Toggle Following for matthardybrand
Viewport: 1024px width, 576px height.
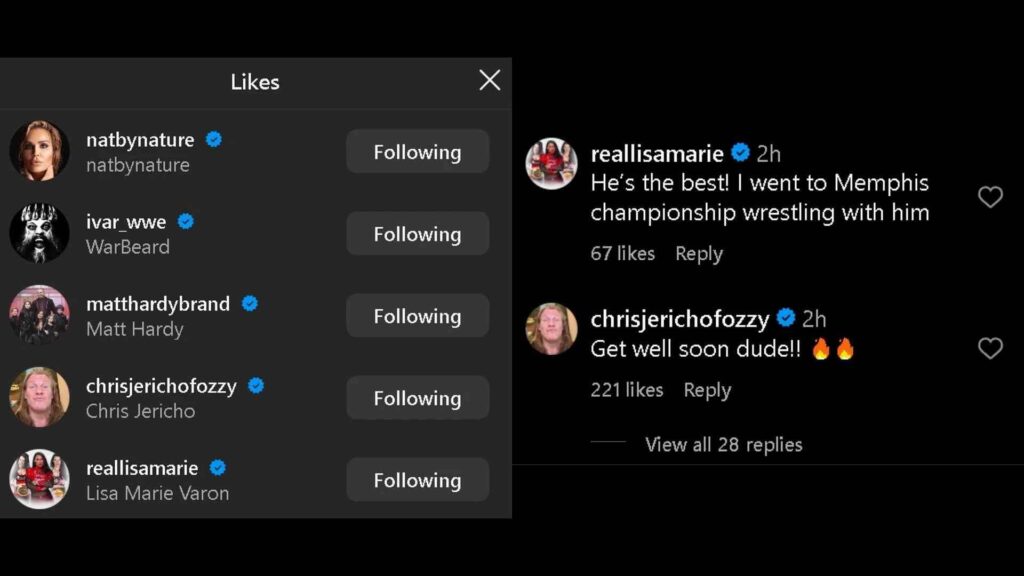point(417,316)
